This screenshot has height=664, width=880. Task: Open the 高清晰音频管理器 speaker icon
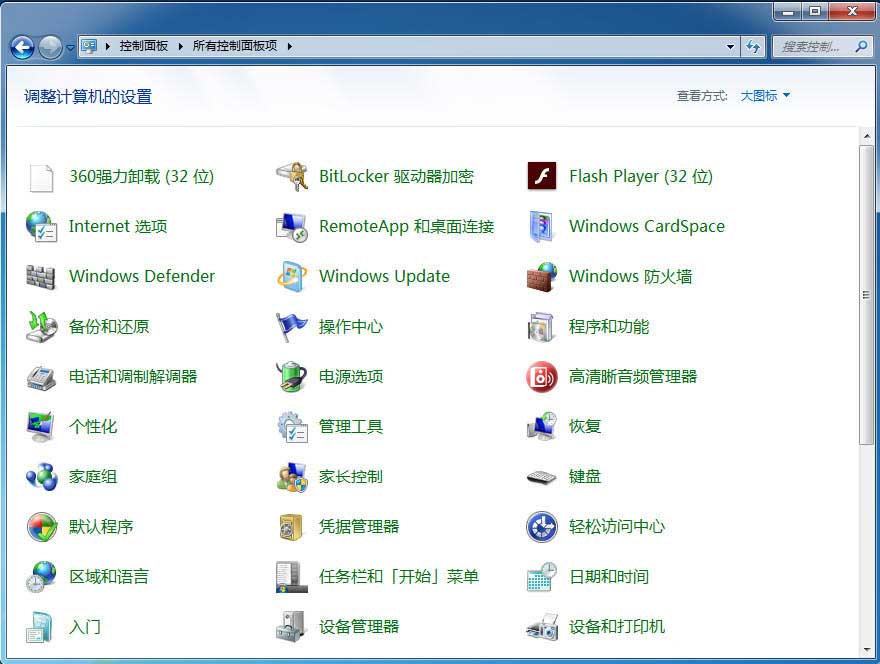pos(542,377)
